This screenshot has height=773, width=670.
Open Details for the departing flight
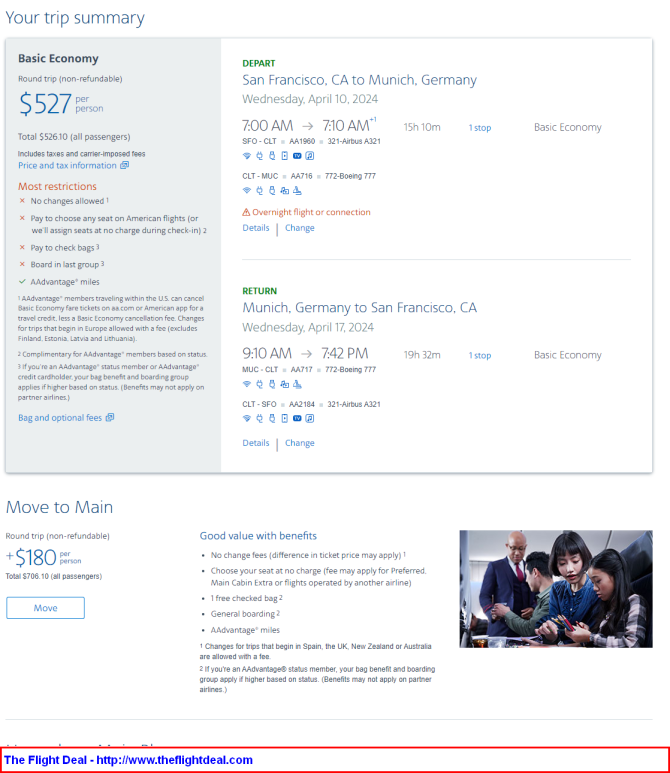(256, 228)
